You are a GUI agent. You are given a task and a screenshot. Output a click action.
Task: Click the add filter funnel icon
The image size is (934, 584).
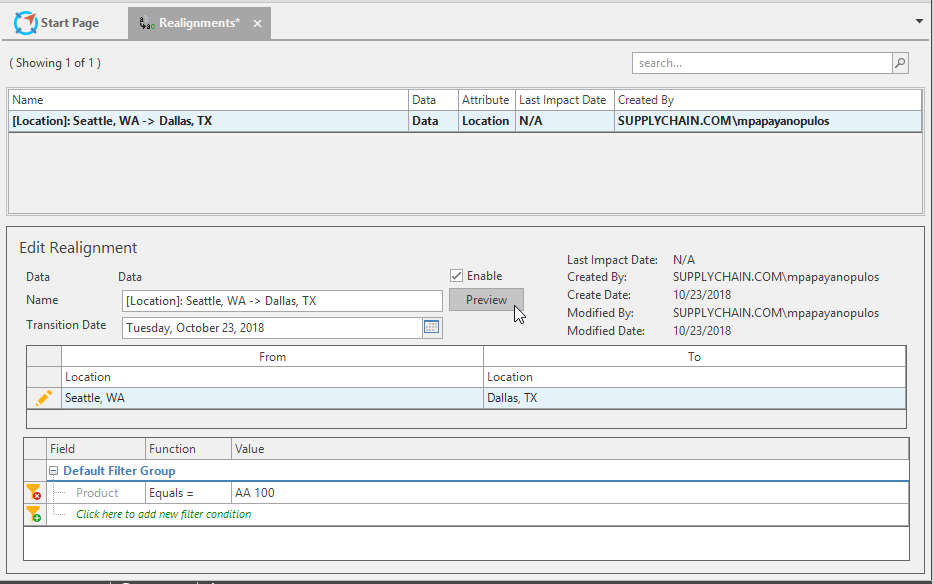[33, 514]
